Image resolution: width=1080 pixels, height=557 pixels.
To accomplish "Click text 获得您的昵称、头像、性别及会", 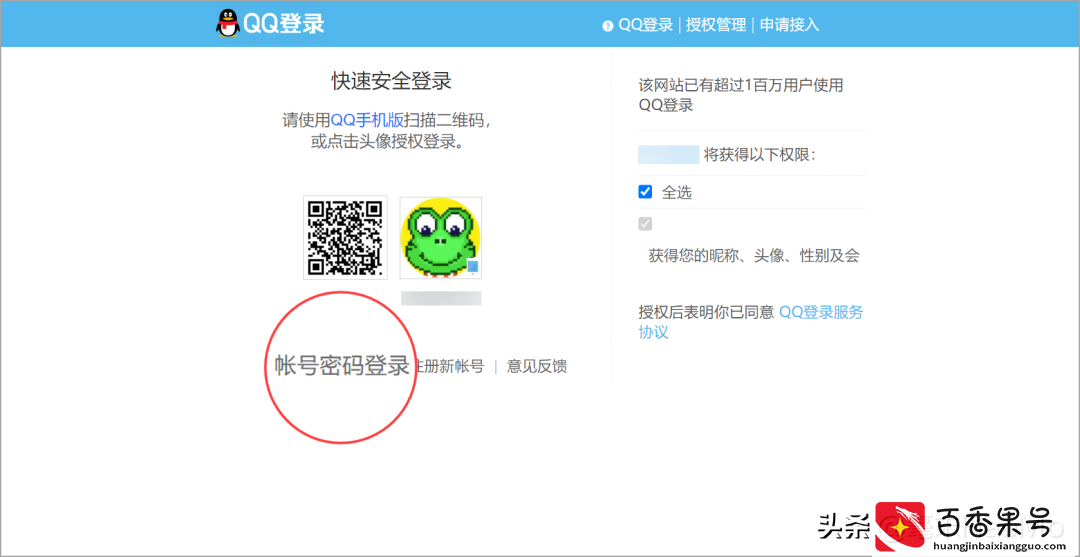I will pyautogui.click(x=754, y=256).
